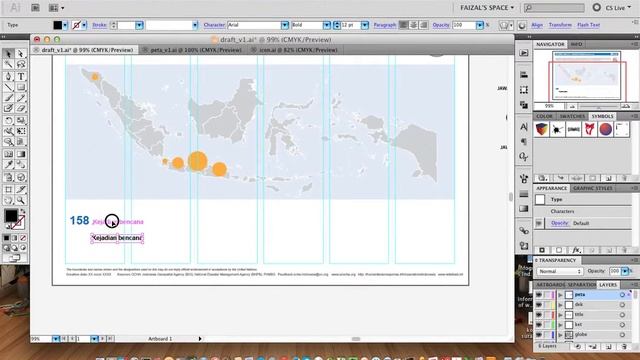The image size is (640, 360).
Task: Click the peta layer target circle
Action: coord(622,295)
